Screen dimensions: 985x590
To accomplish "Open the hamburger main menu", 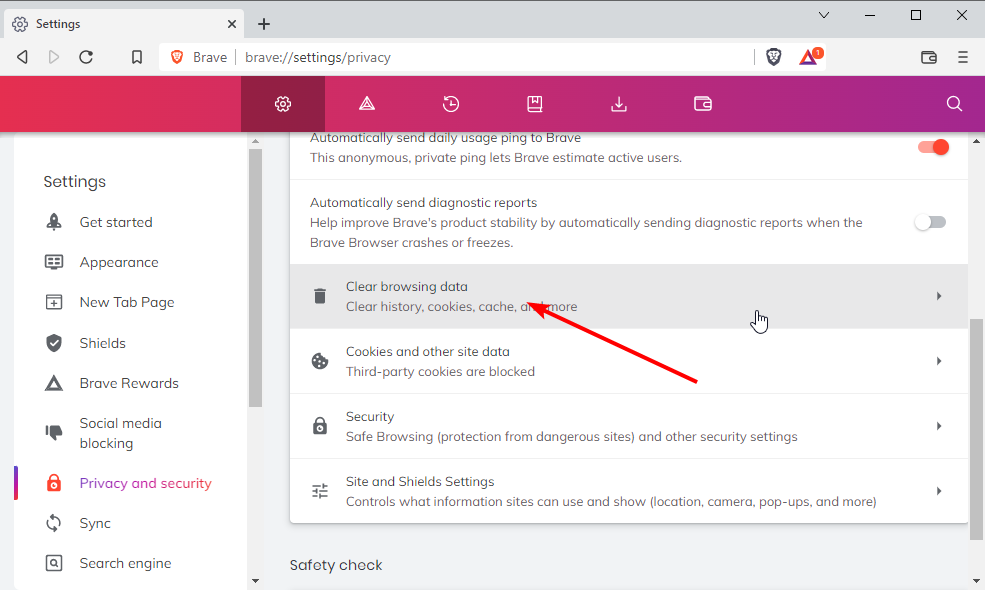I will coord(962,57).
